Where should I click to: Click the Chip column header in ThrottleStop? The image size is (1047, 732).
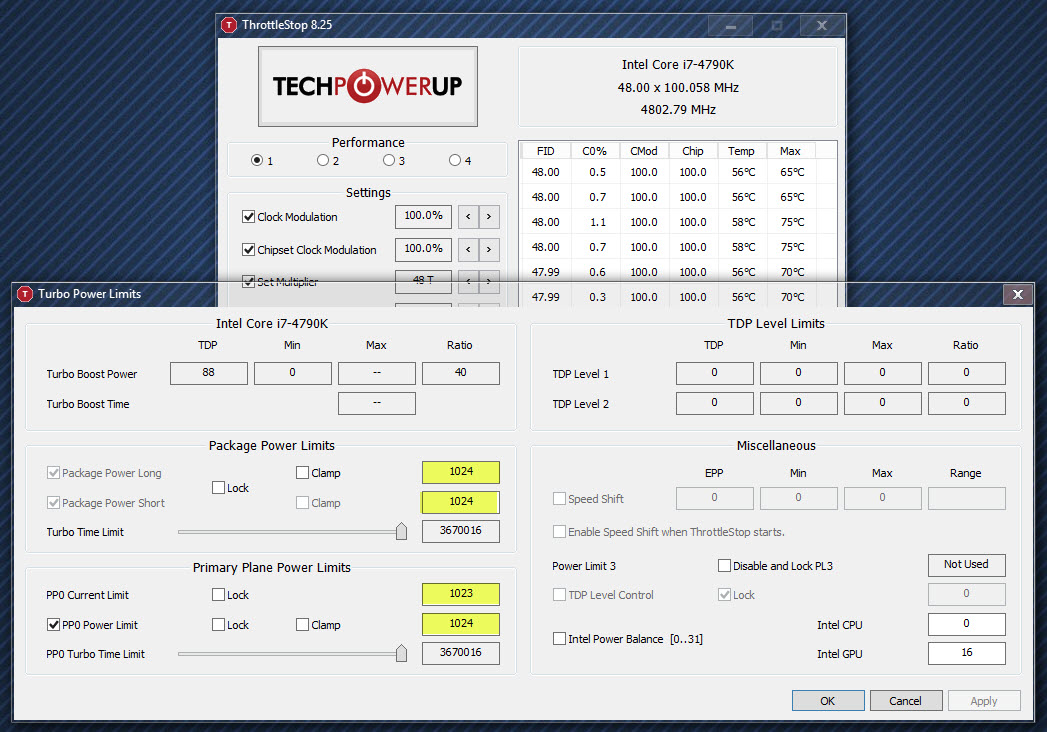(x=693, y=151)
